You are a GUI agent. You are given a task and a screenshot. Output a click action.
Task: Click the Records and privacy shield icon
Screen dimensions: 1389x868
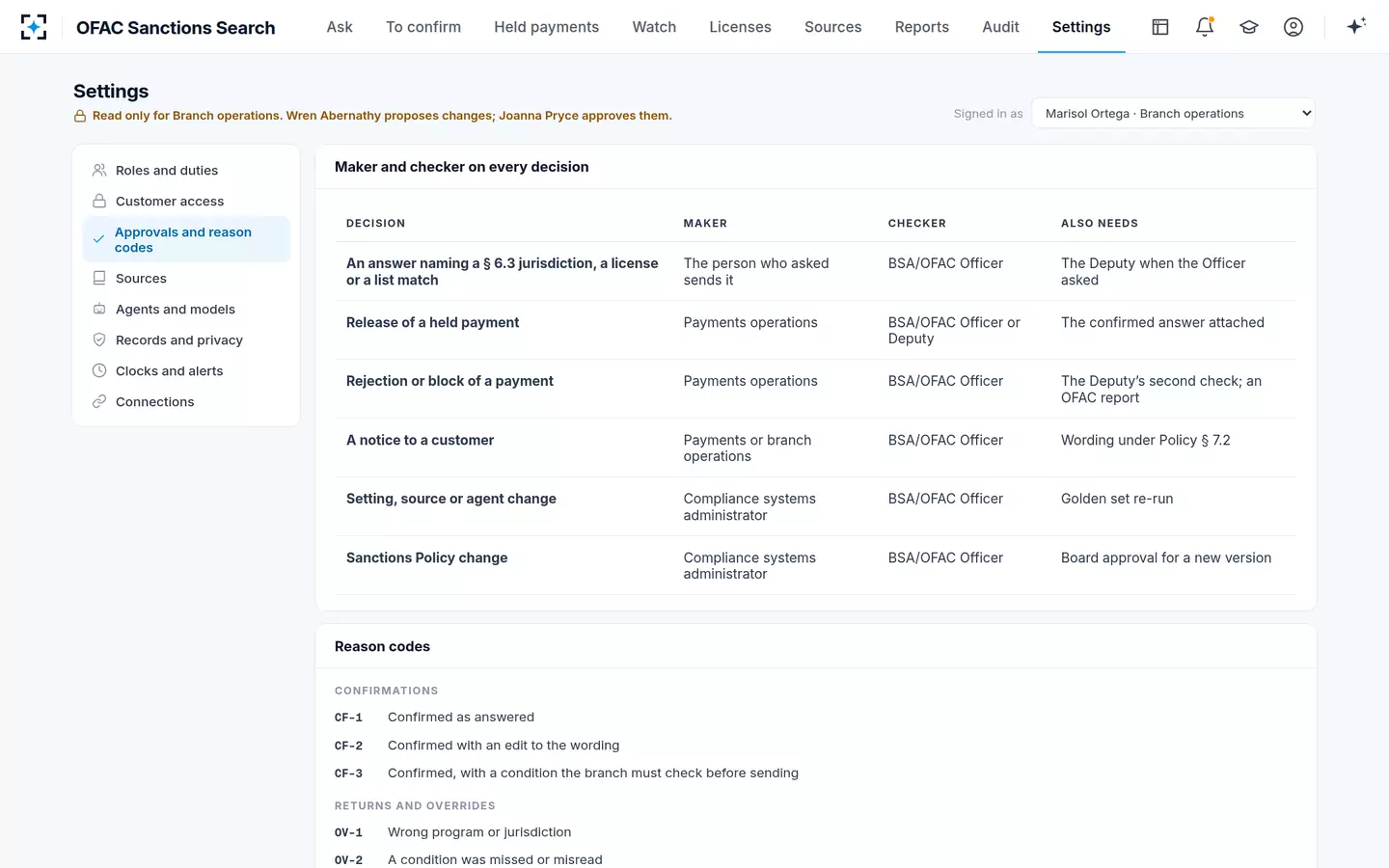99,339
